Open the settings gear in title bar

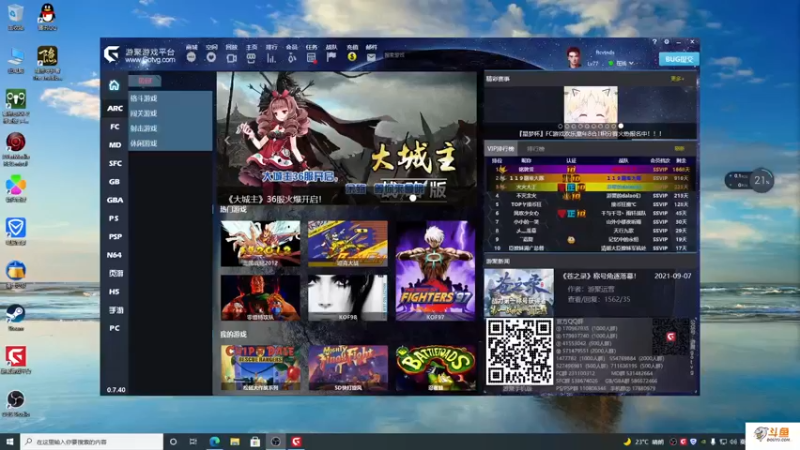tap(666, 42)
